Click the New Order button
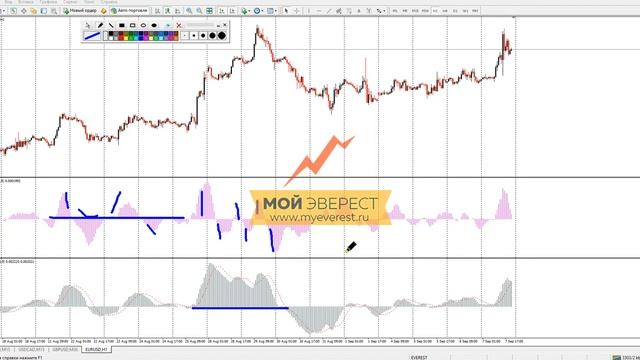The height and width of the screenshot is (360, 640). [80, 11]
